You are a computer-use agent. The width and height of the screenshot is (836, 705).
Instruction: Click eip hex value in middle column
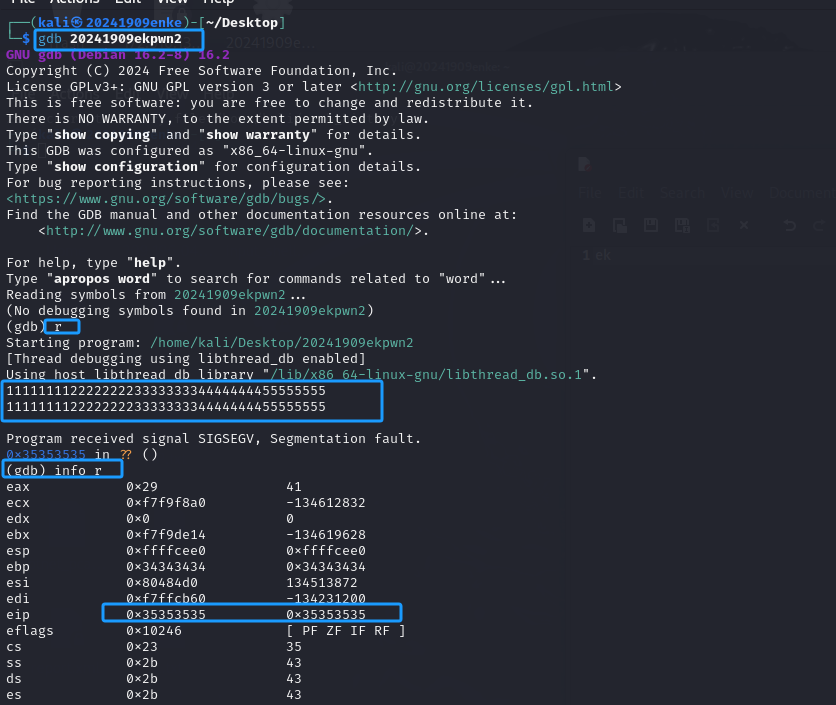(x=166, y=614)
